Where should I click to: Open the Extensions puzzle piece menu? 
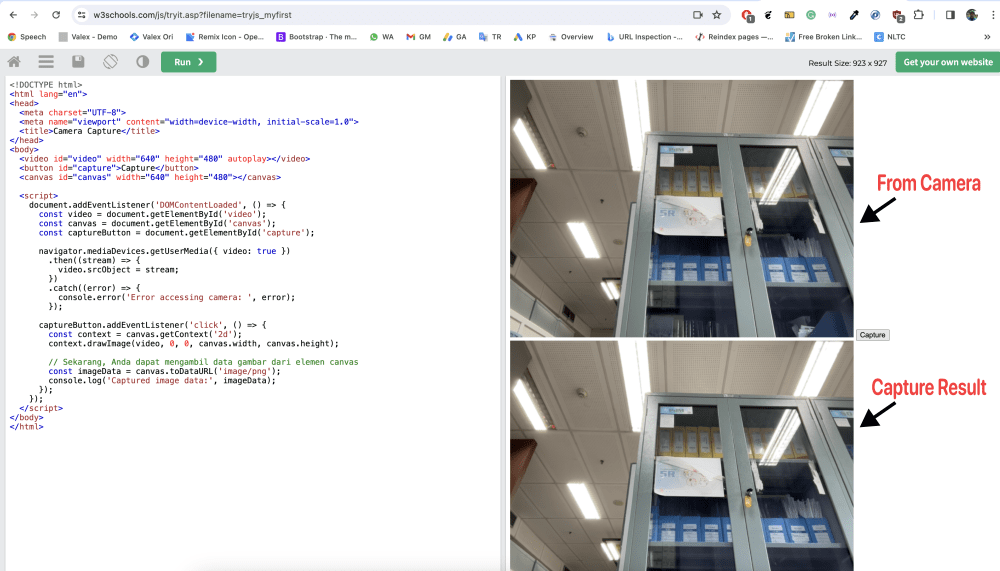918,15
